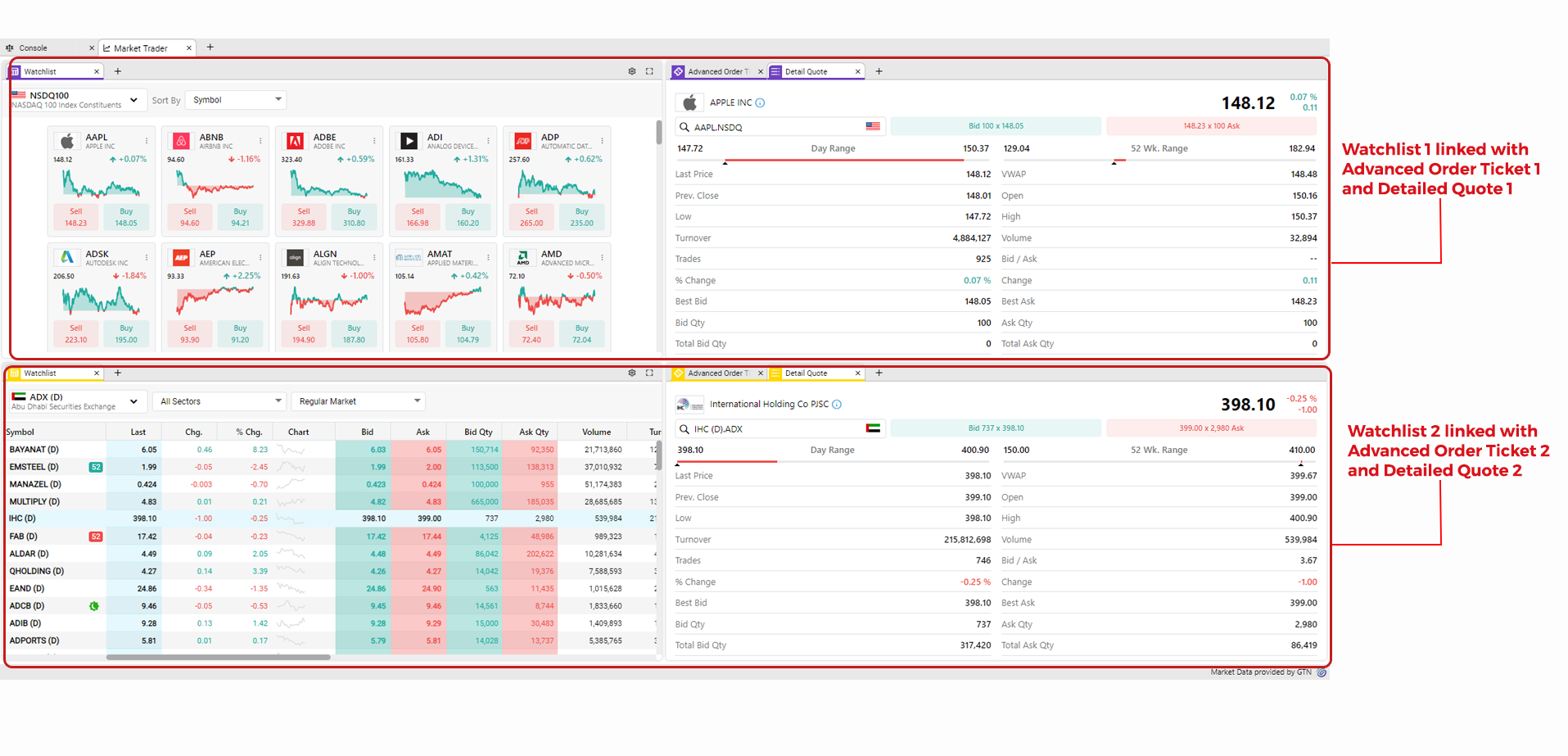Open three-dot menu on AAPL card

point(147,141)
